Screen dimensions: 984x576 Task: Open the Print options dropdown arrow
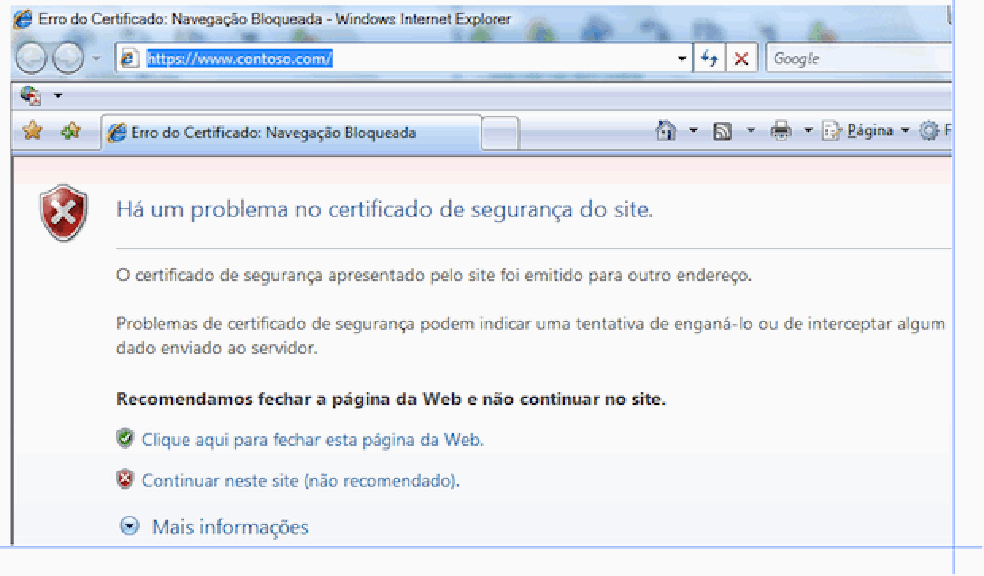coord(807,130)
